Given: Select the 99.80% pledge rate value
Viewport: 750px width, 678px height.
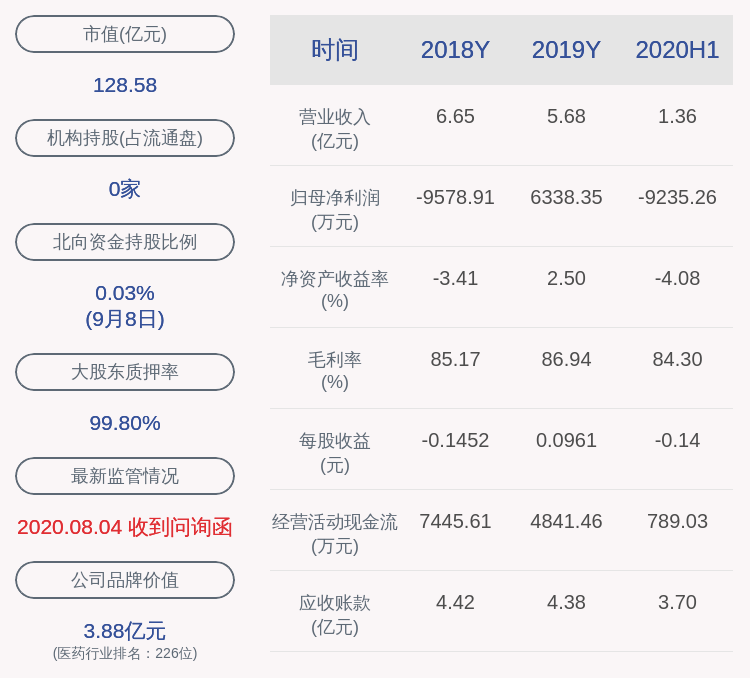Looking at the screenshot, I should point(125,423).
